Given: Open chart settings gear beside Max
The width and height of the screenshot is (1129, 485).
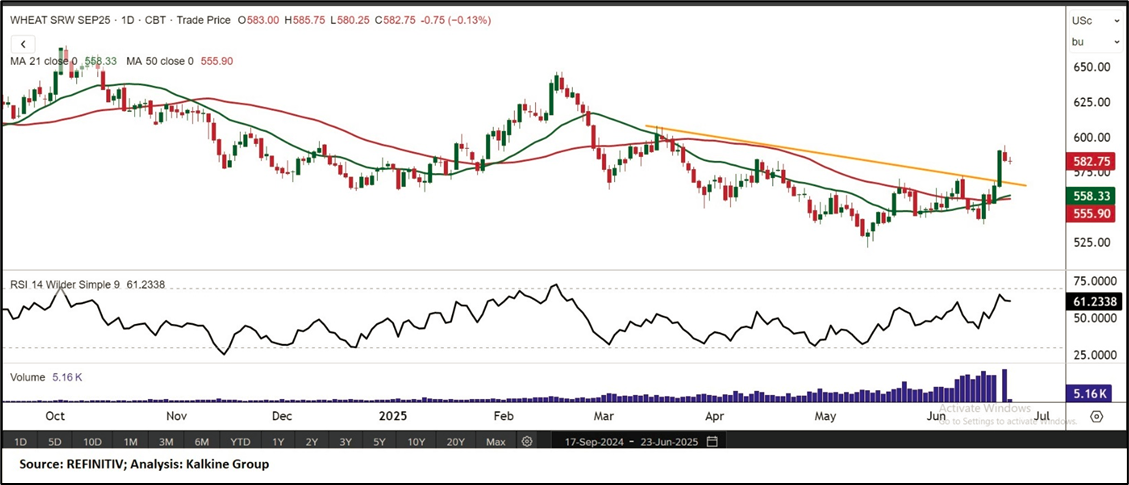Looking at the screenshot, I should tap(527, 441).
